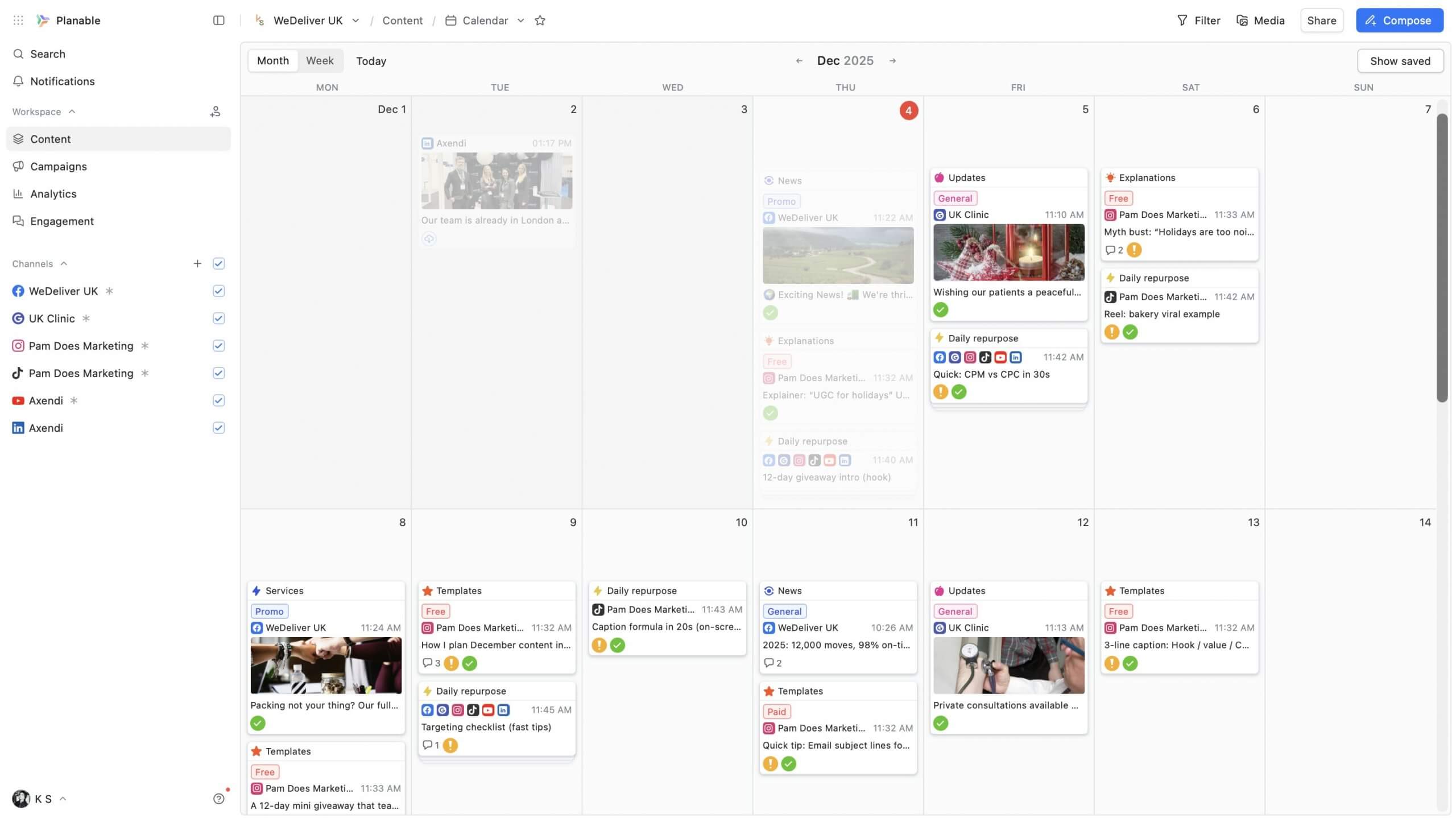
Task: Invite members using the person-plus icon
Action: click(x=215, y=111)
